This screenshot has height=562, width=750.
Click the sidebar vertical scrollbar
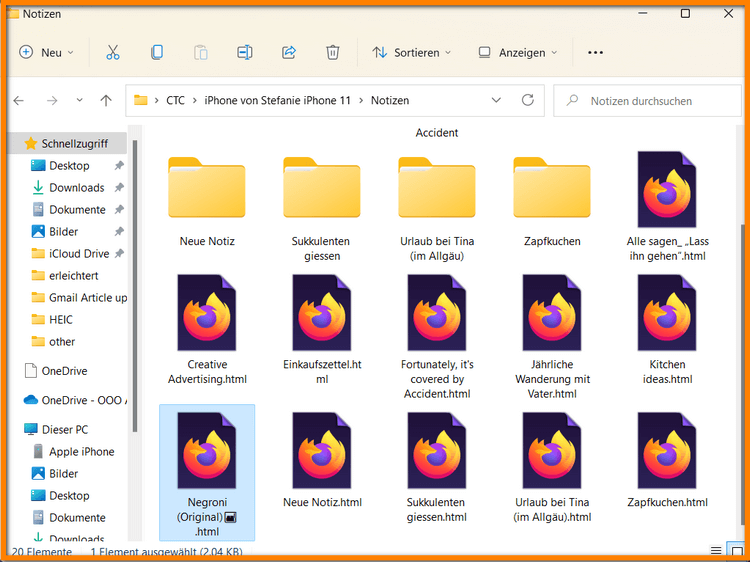tap(135, 287)
